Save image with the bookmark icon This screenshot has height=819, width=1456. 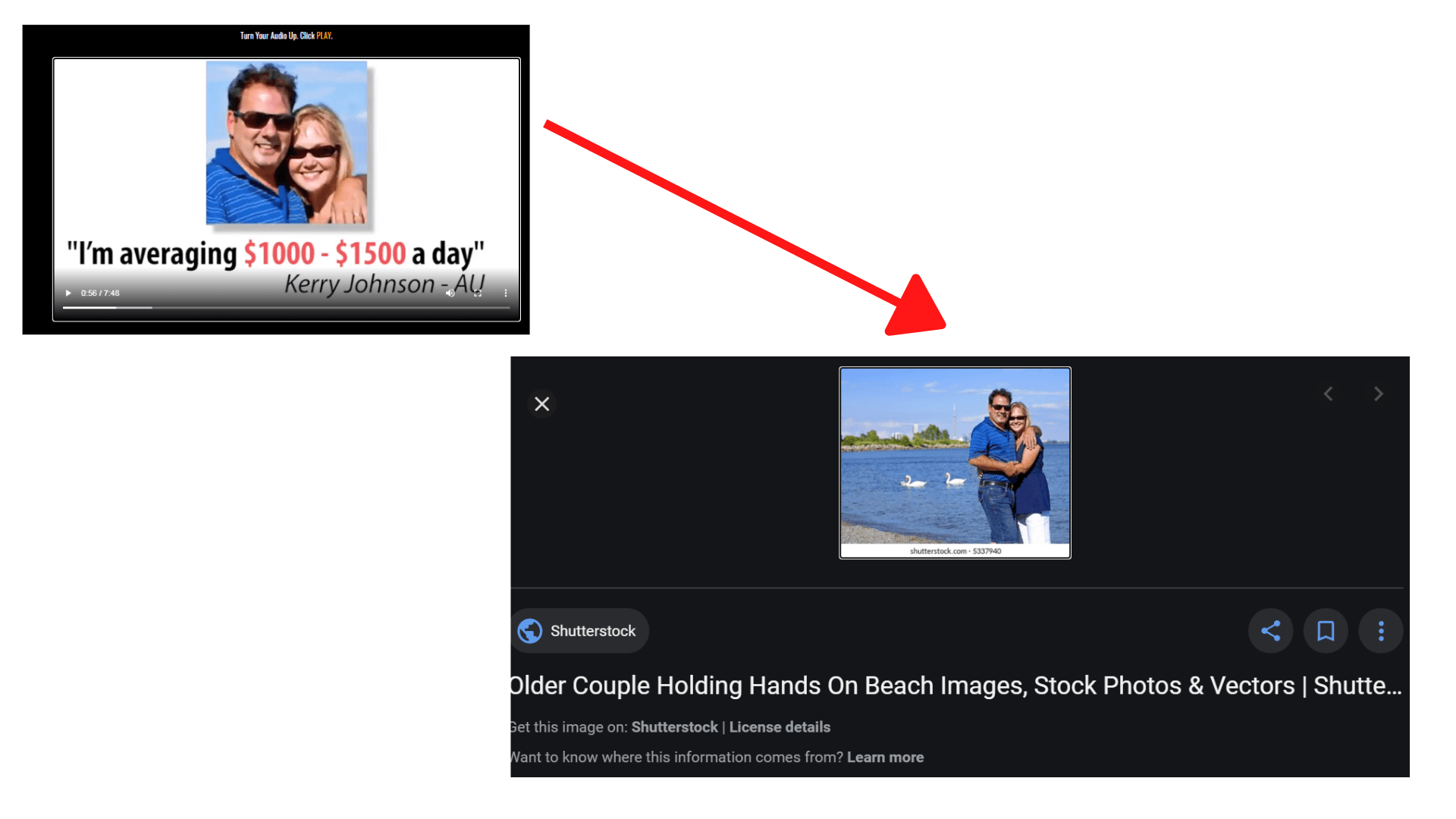1326,631
